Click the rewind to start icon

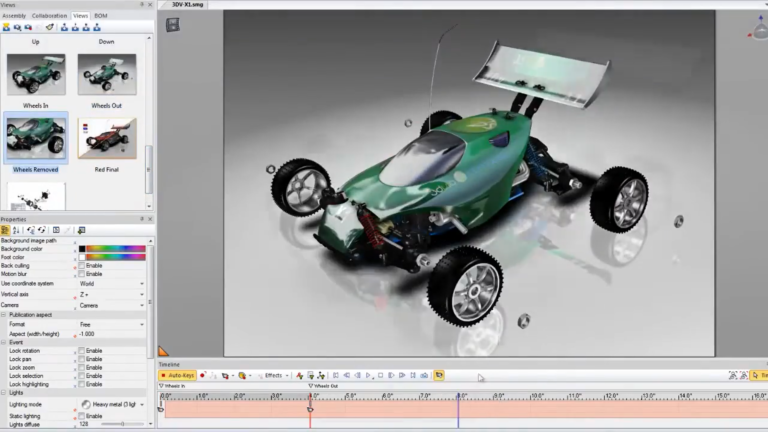pyautogui.click(x=336, y=376)
